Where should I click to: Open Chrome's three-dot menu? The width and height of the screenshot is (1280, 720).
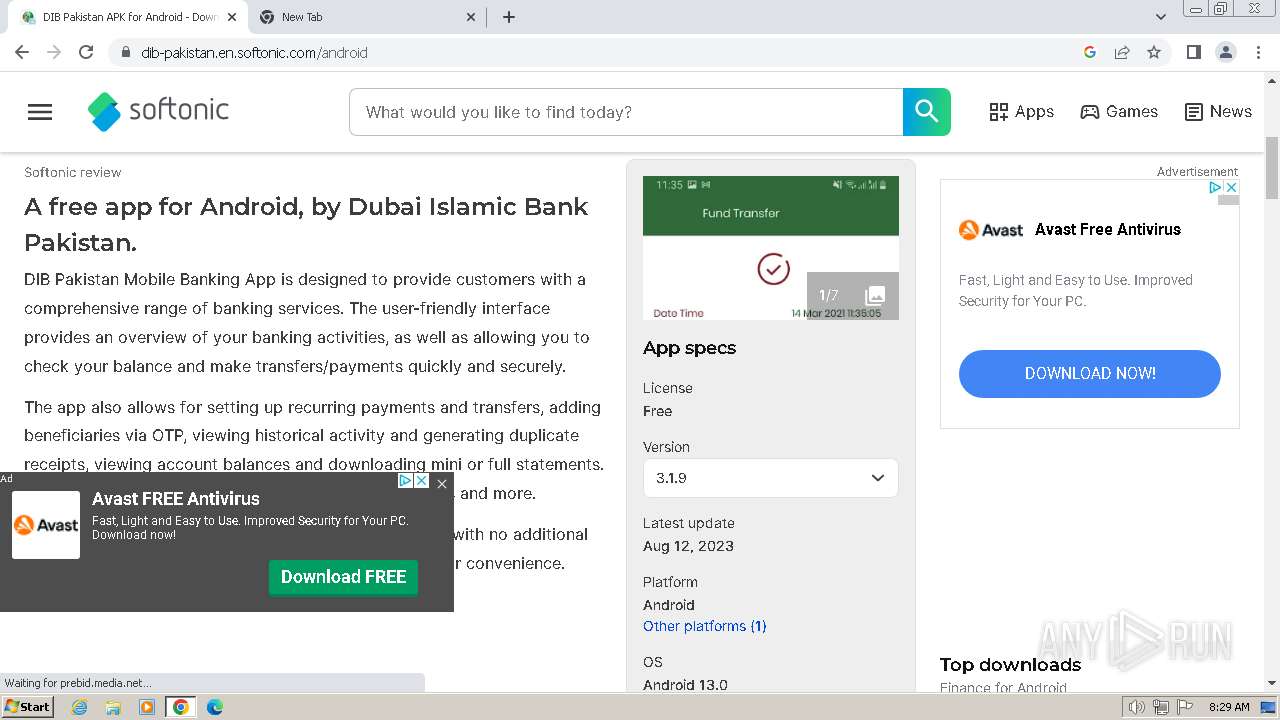(1258, 52)
